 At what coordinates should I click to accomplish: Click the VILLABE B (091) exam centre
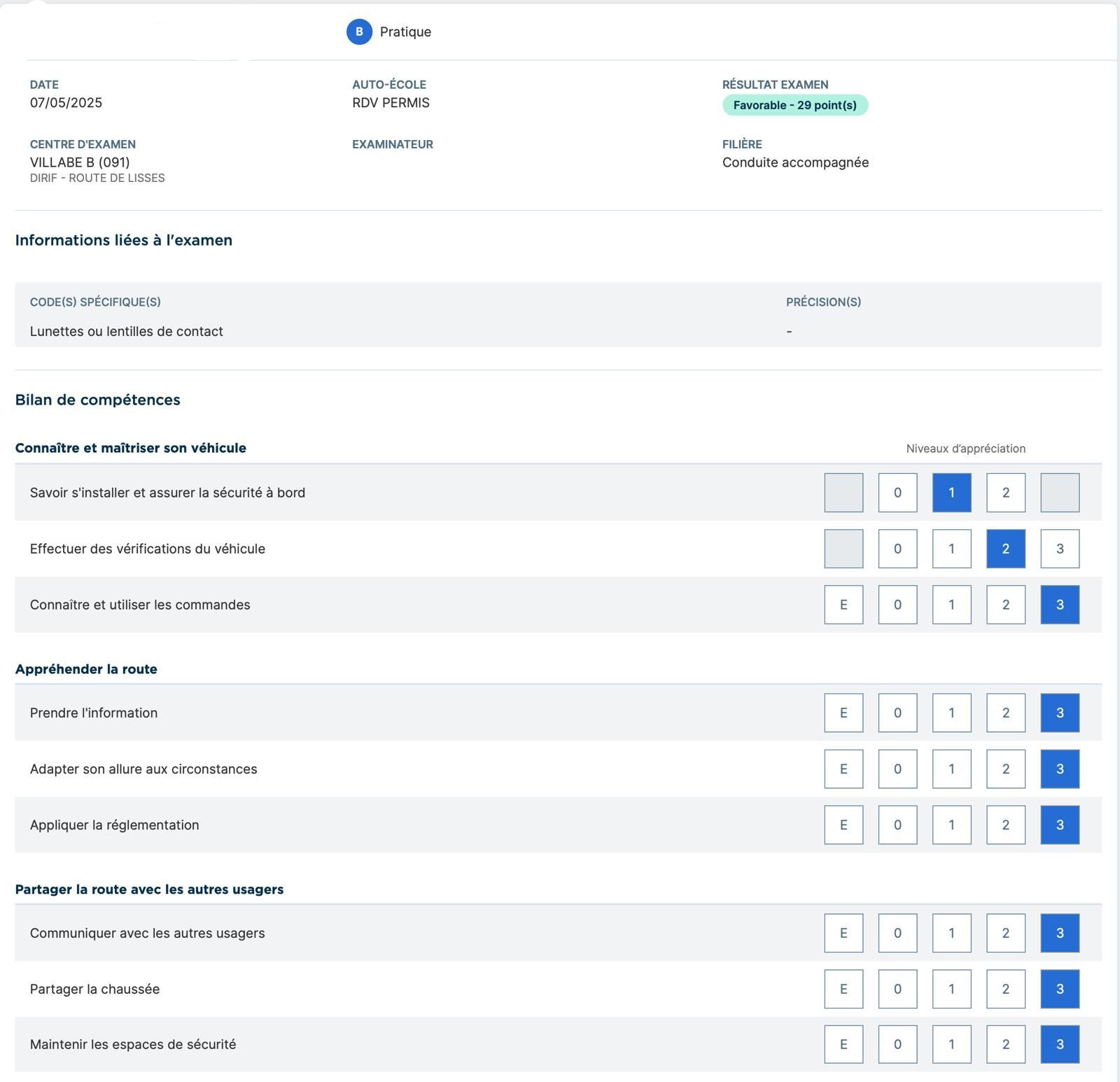tap(79, 162)
